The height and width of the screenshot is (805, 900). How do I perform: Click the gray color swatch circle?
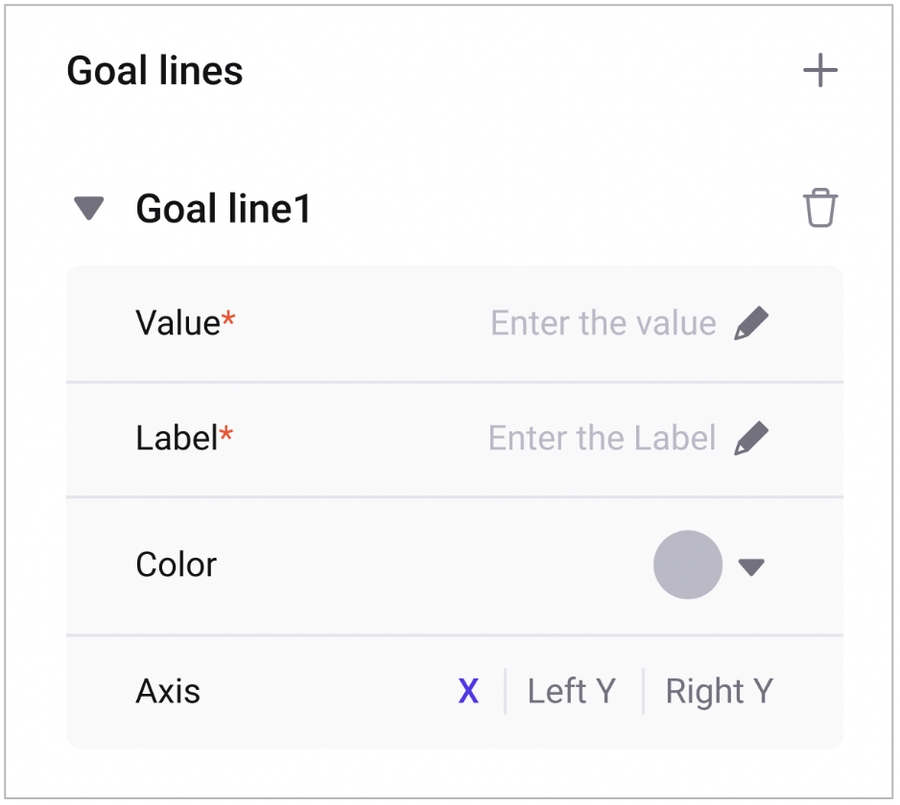(x=688, y=565)
